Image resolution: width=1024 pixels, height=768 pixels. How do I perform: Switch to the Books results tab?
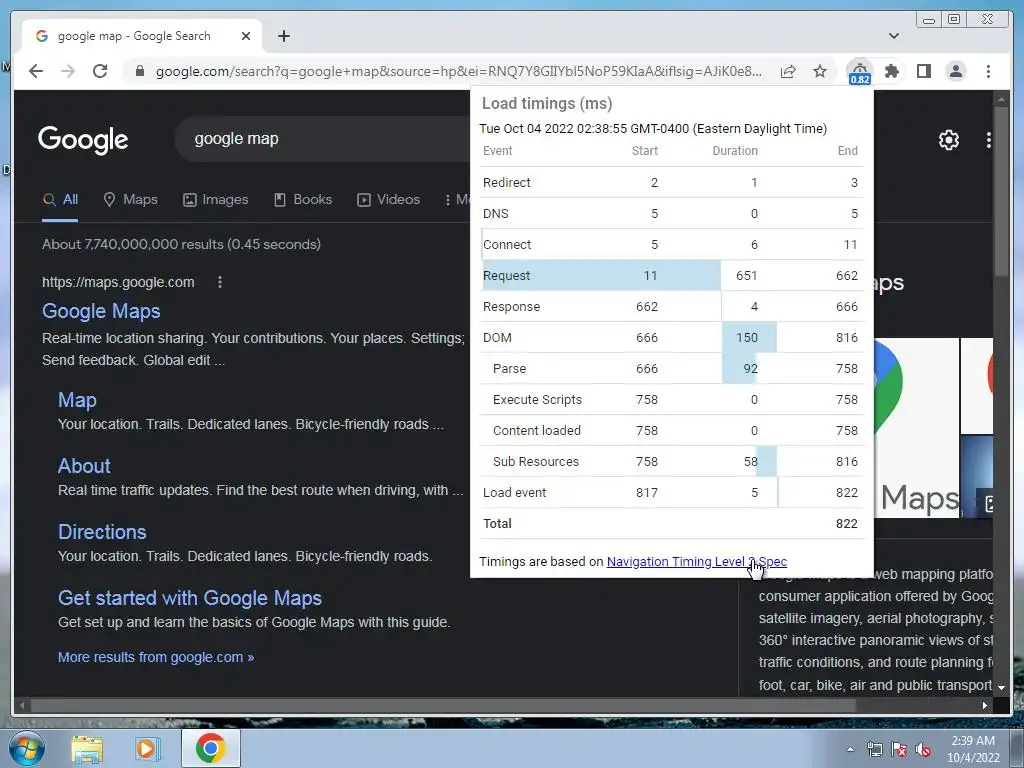(303, 200)
